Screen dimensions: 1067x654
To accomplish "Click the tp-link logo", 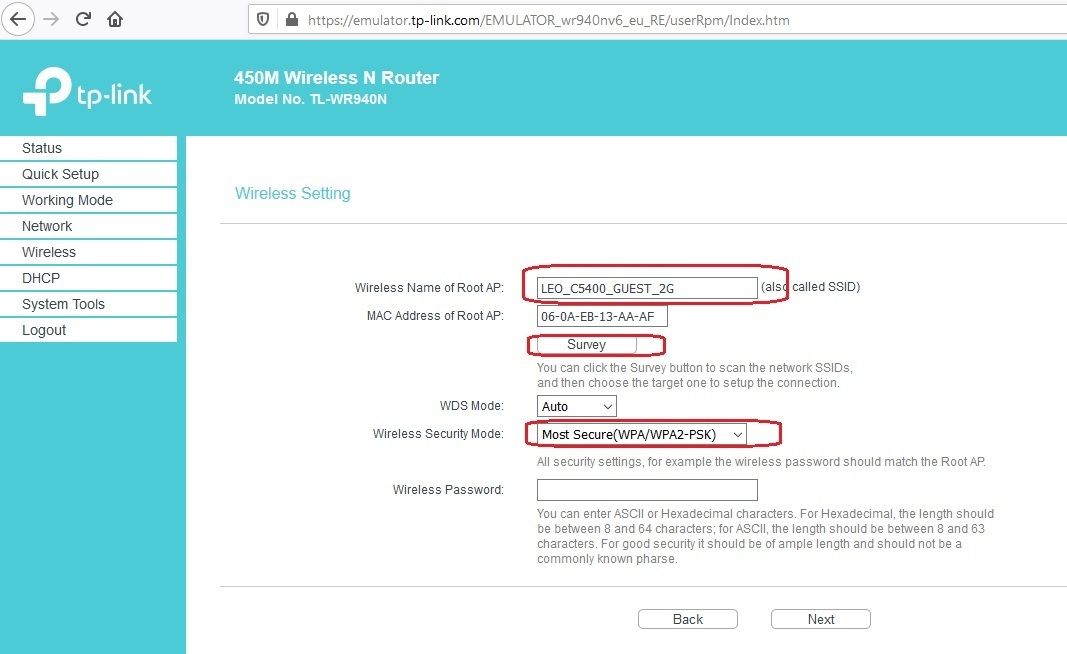I will tap(87, 91).
